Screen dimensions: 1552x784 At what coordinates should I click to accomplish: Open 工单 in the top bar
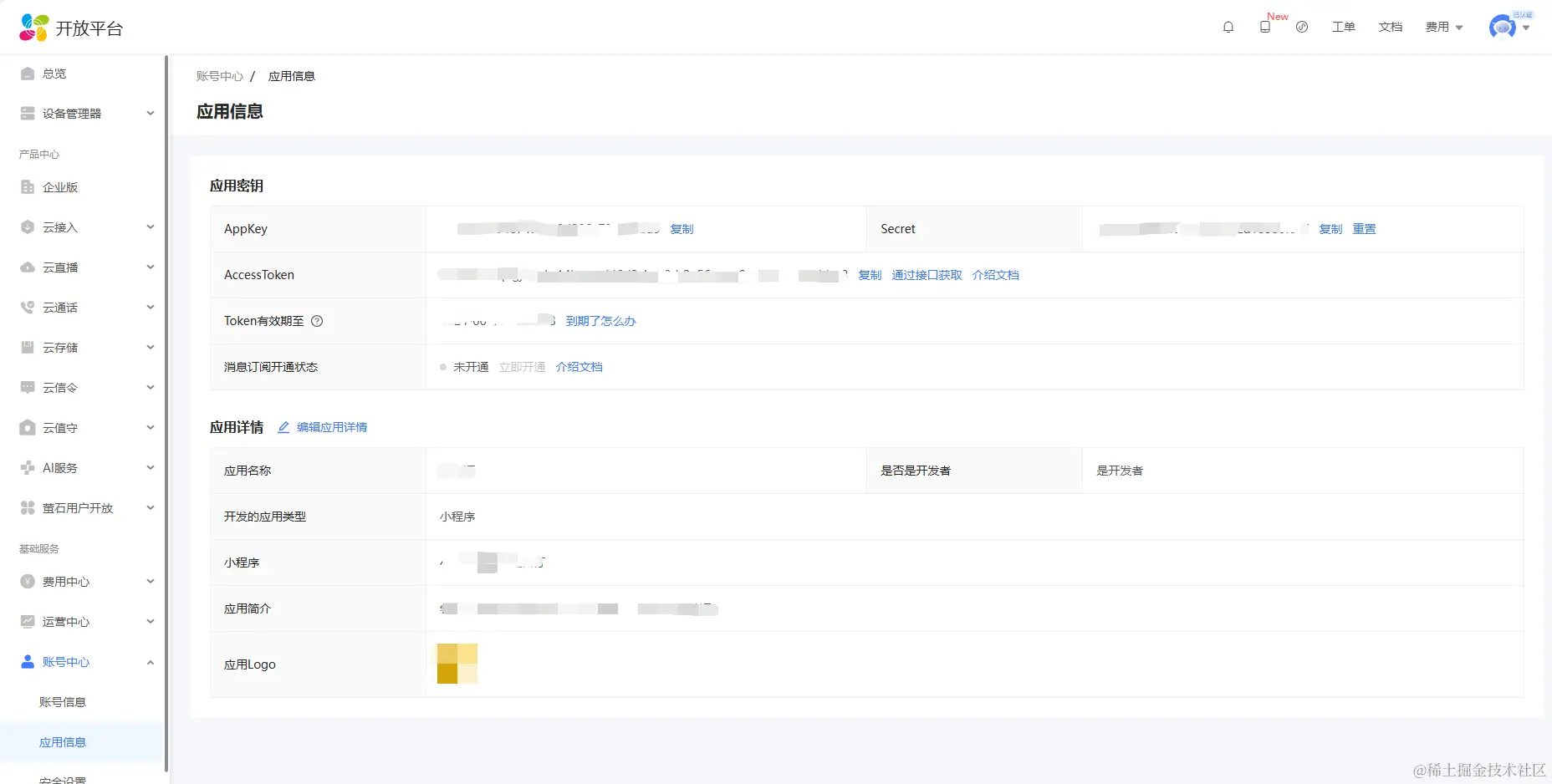point(1344,27)
